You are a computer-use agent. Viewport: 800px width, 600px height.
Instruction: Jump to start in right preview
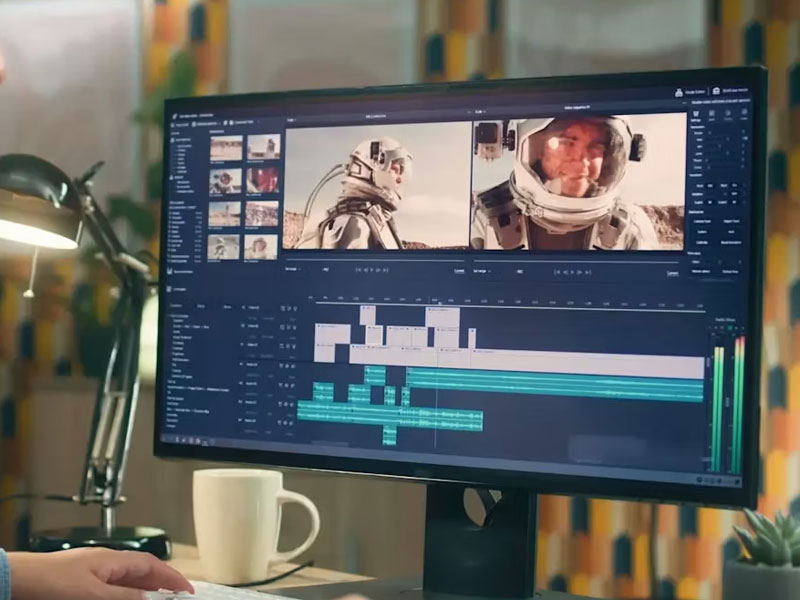click(x=558, y=272)
